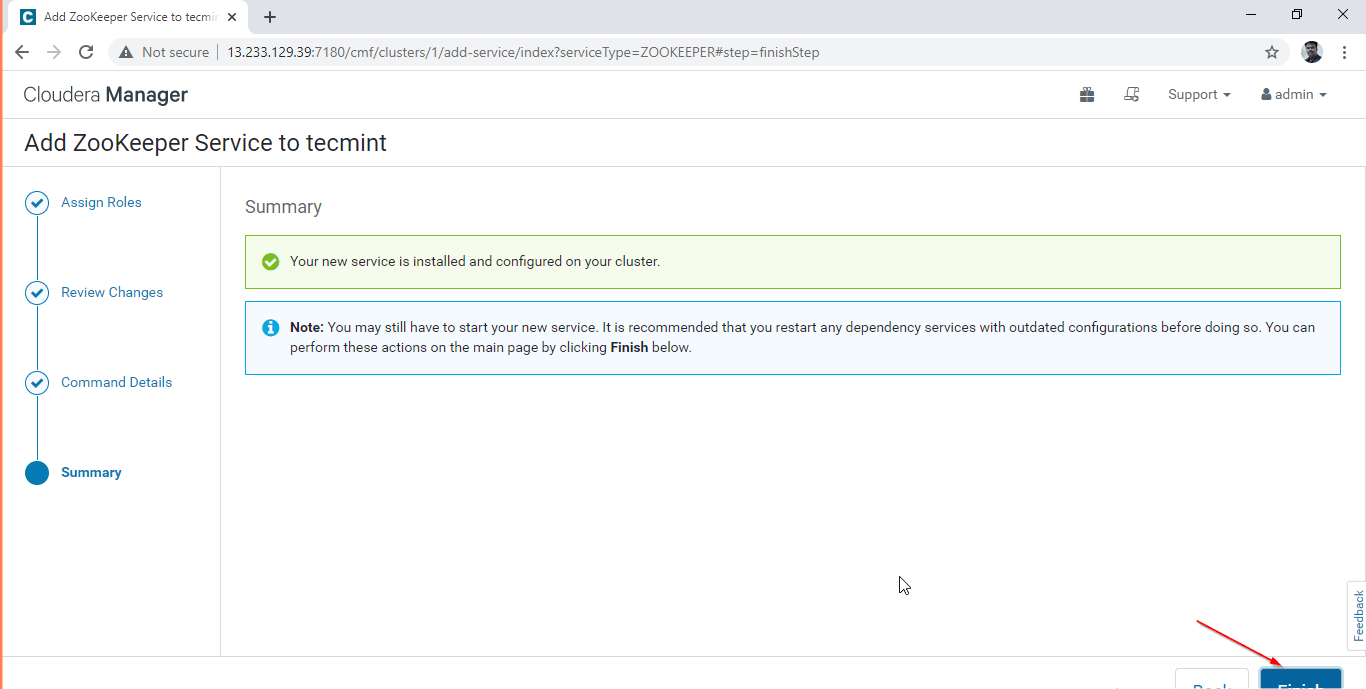Screen dimensions: 1366x689
Task: Click the Assign Roles step checkmark
Action: coord(37,203)
